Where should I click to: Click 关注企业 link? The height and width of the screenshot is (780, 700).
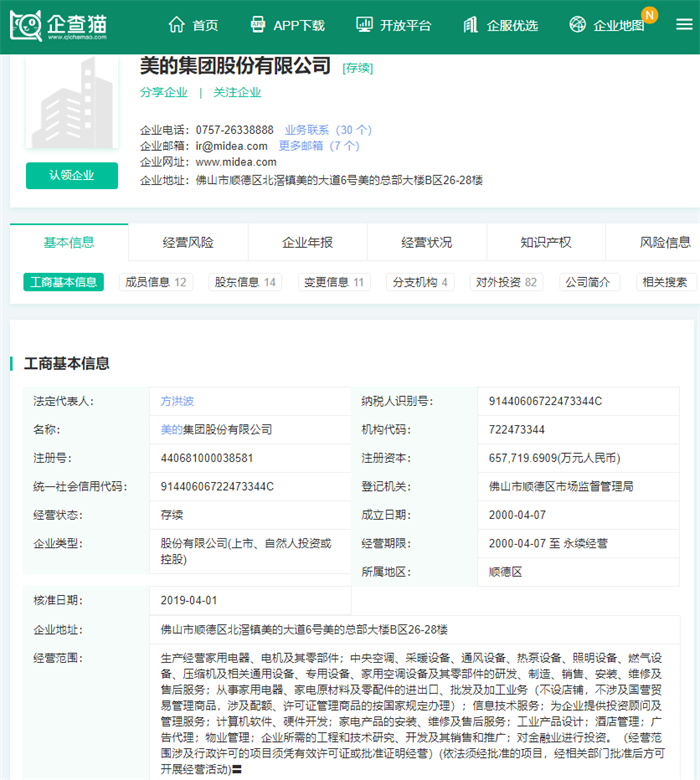237,93
